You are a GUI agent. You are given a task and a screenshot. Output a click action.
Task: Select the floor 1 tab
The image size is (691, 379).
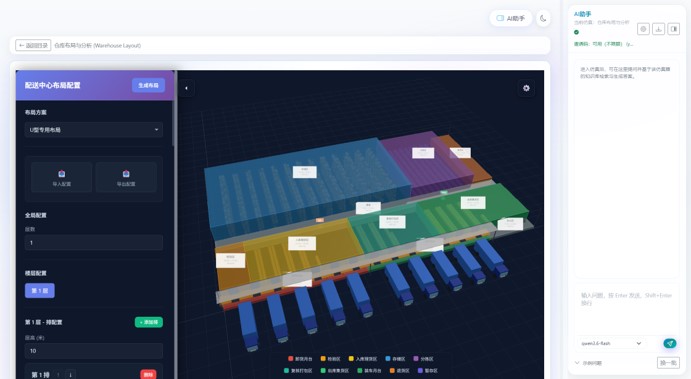[x=40, y=290]
